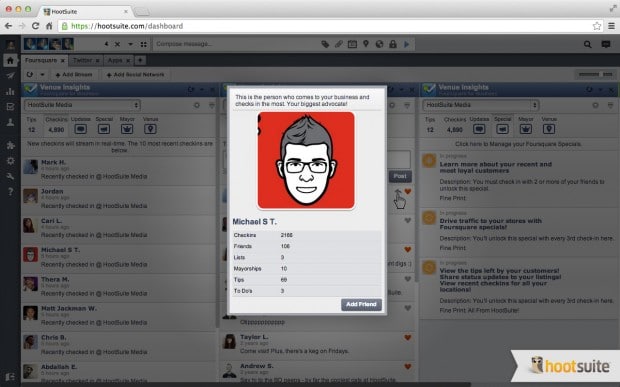Click the location pin in compose bar
The image size is (620, 387).
pos(366,44)
